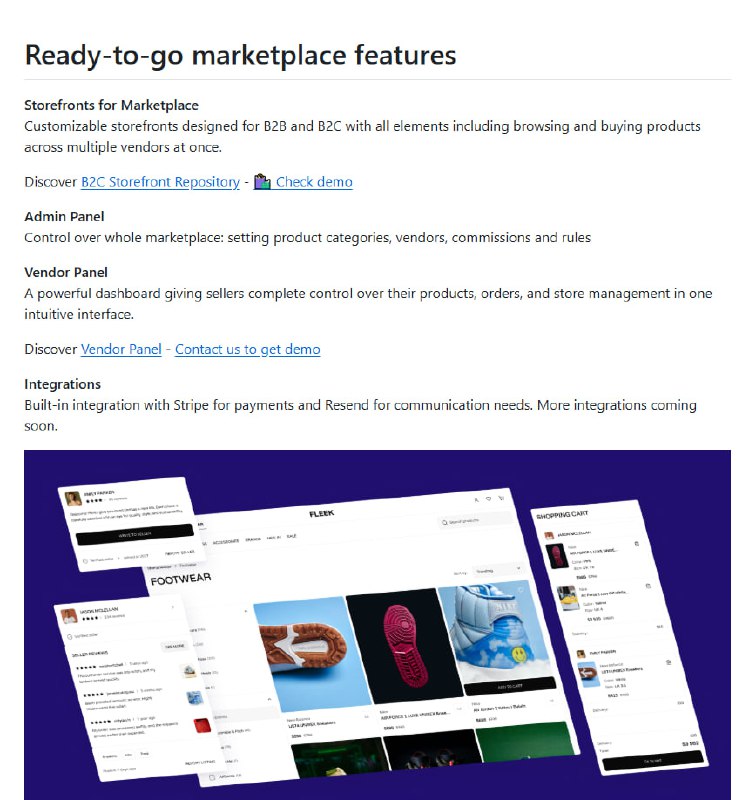Click the user account icon in storefront header
Viewport: 756px width, 800px height.
pos(476,500)
